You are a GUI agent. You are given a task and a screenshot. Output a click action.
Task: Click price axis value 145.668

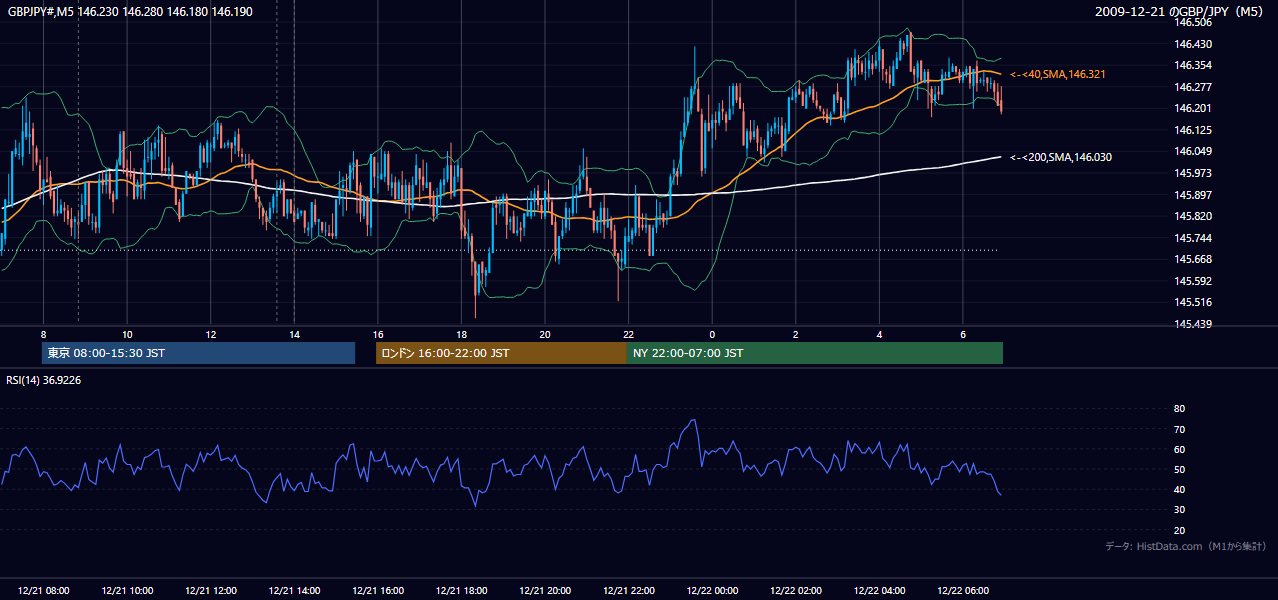(1193, 259)
